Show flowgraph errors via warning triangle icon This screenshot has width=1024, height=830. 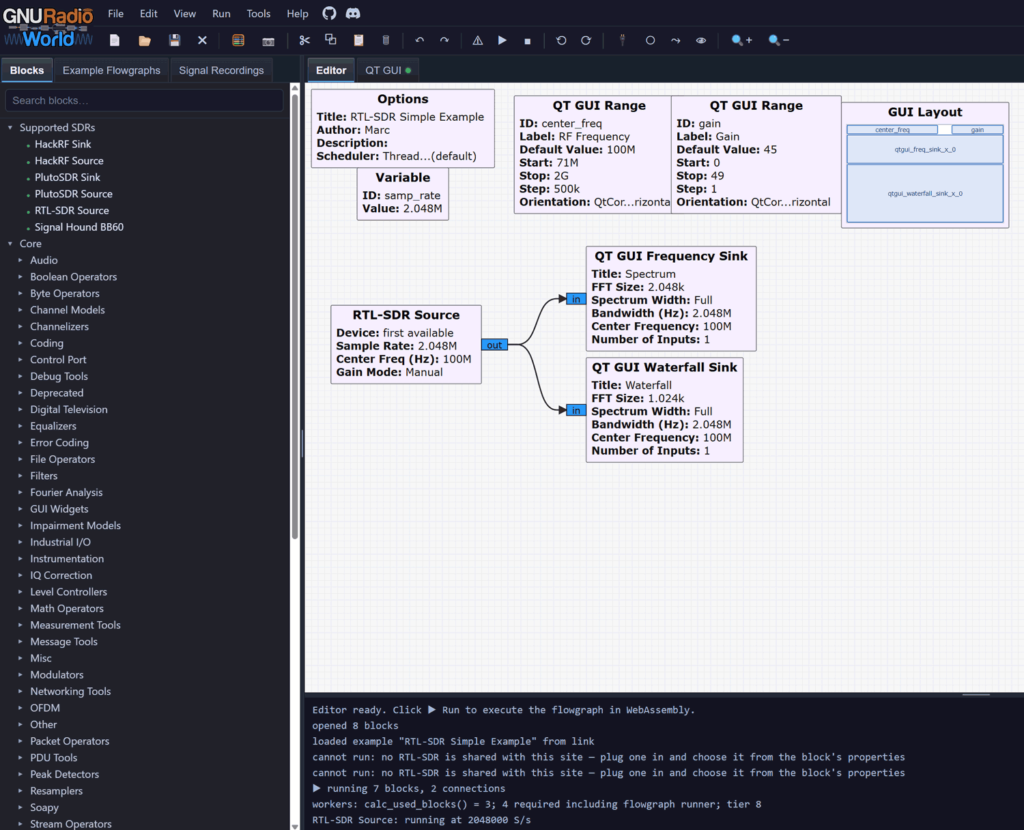click(x=478, y=40)
